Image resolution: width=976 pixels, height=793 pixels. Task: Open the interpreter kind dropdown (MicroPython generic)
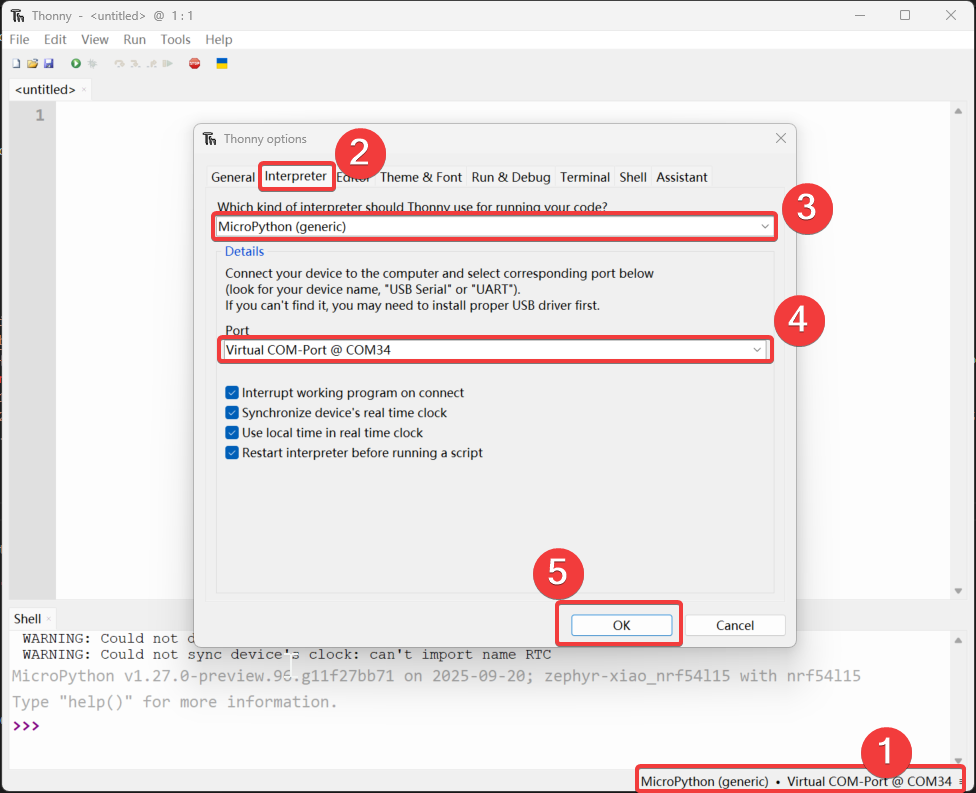point(494,227)
